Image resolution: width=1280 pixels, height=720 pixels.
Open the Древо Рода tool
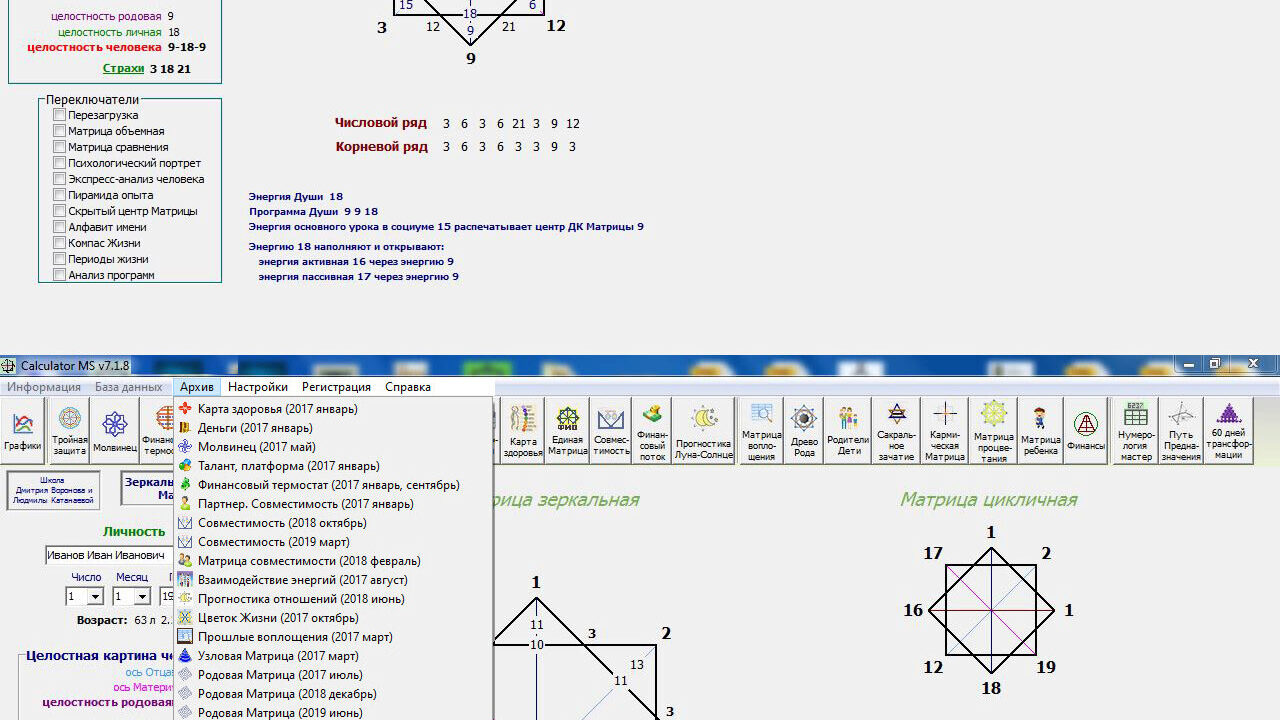(x=804, y=431)
